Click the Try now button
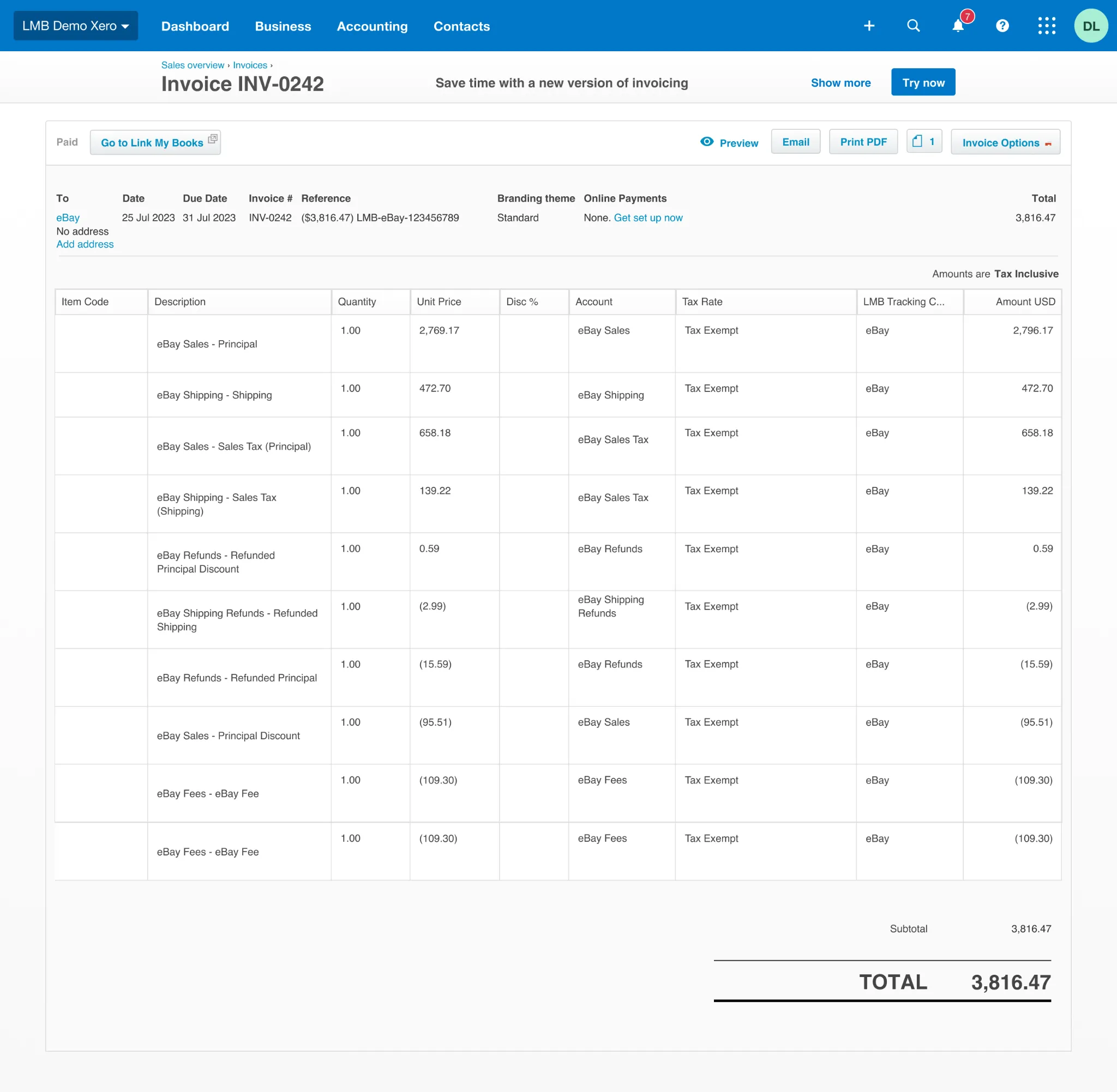Image resolution: width=1117 pixels, height=1092 pixels. [x=923, y=82]
